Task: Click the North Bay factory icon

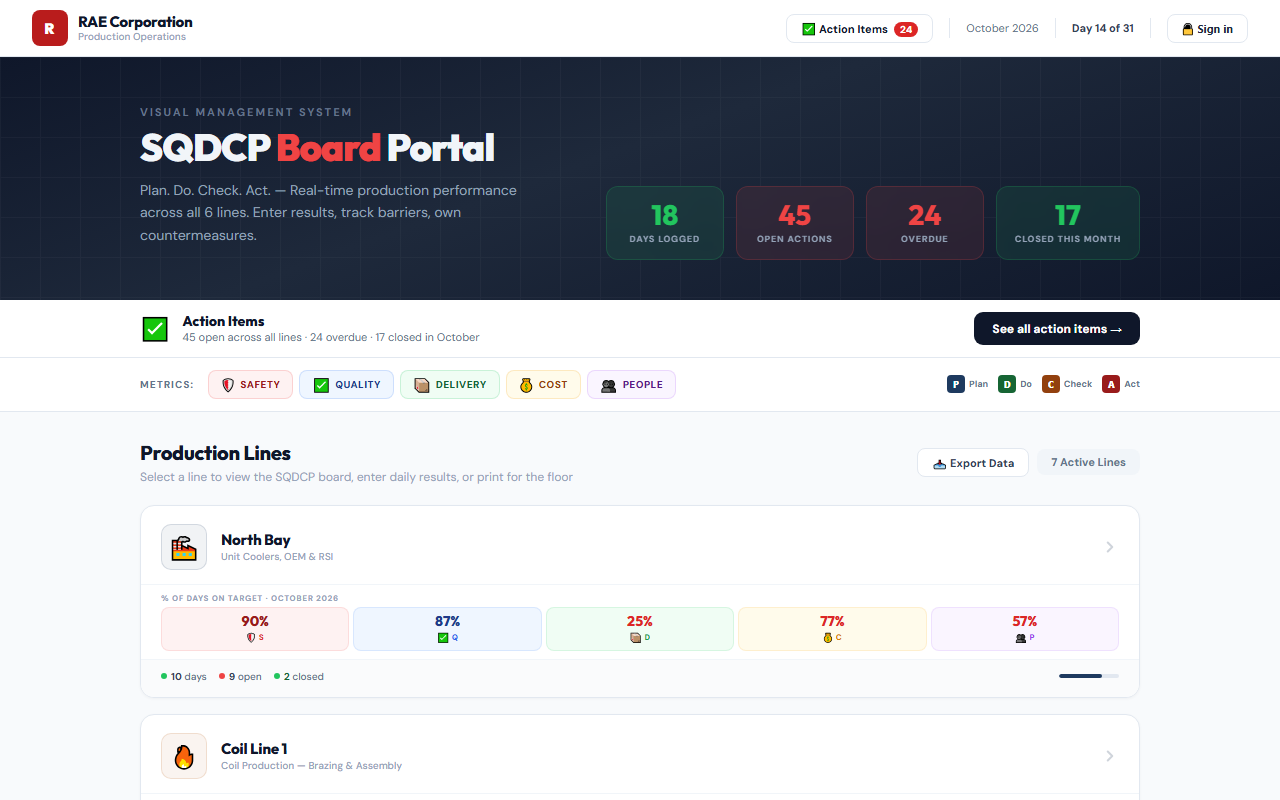Action: coord(184,547)
